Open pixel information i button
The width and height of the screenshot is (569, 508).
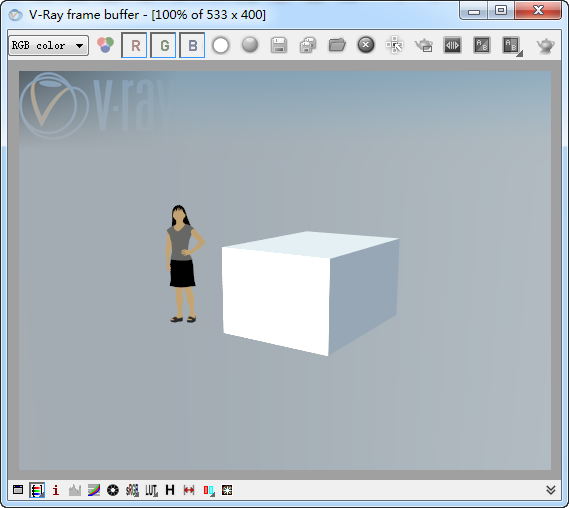tap(56, 490)
